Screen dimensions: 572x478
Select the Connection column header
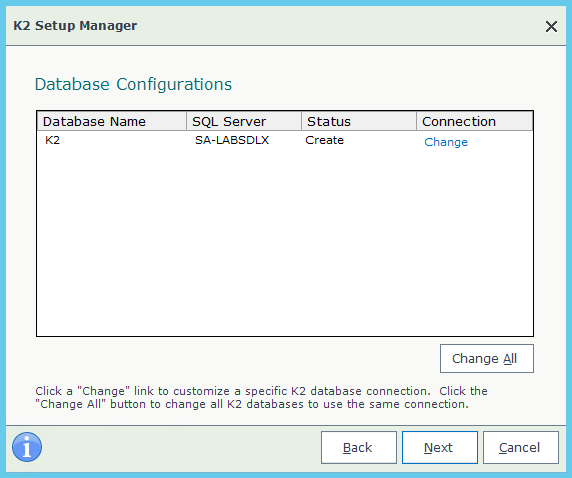pos(475,121)
